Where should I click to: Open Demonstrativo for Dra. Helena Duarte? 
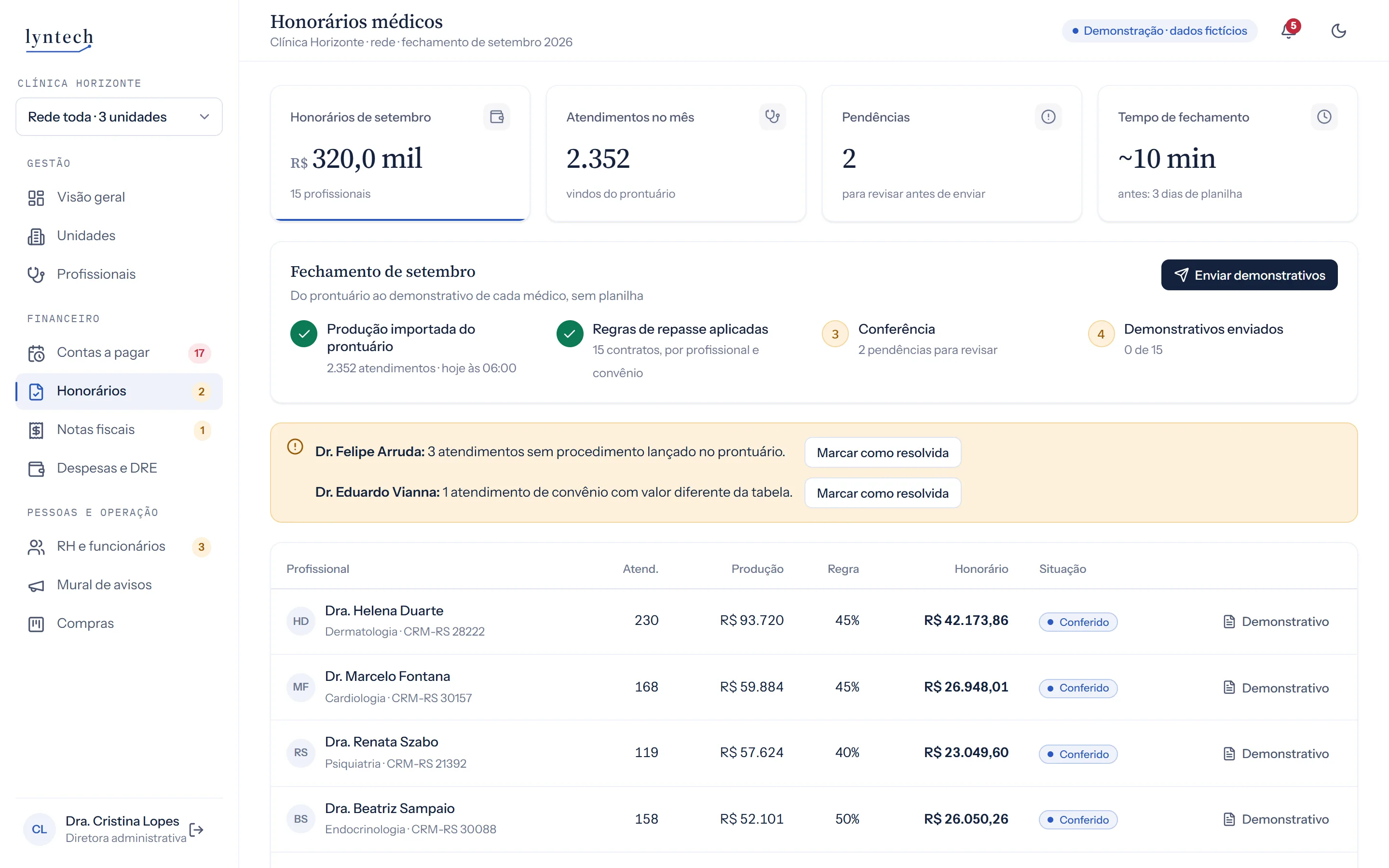click(x=1275, y=621)
